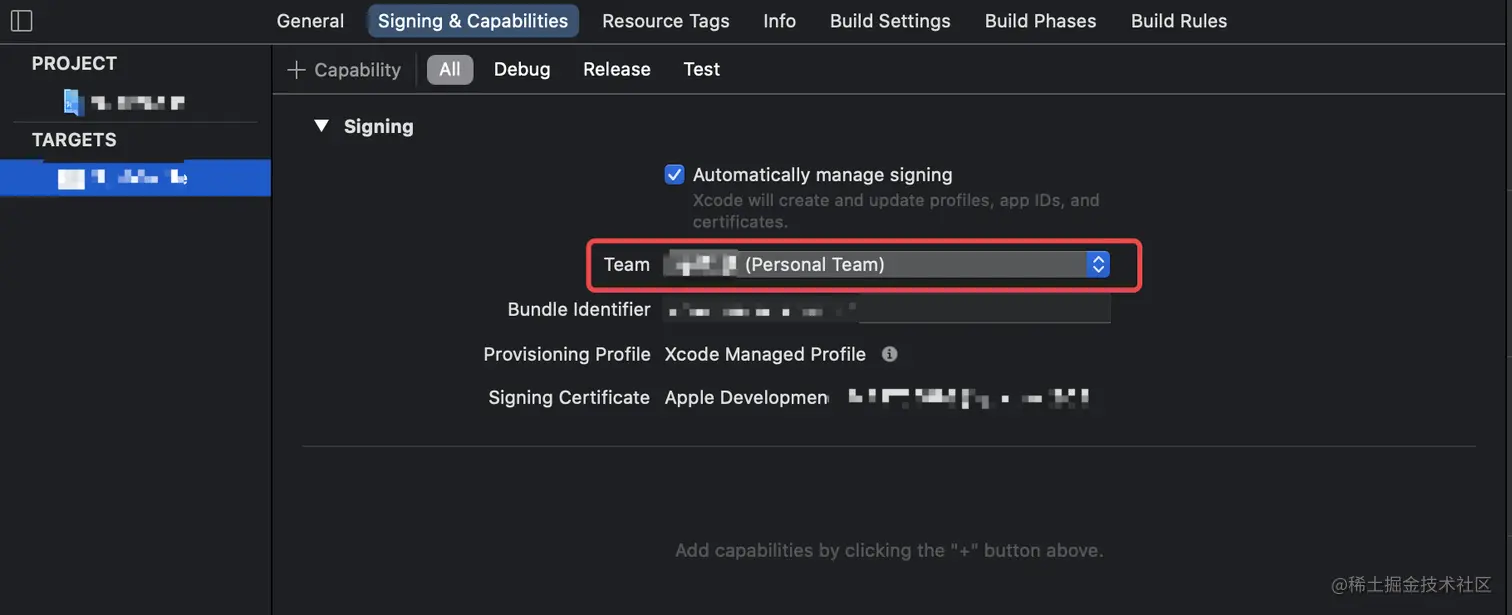Screen dimensions: 1512x615
Task: Select the Test configuration filter
Action: [x=702, y=69]
